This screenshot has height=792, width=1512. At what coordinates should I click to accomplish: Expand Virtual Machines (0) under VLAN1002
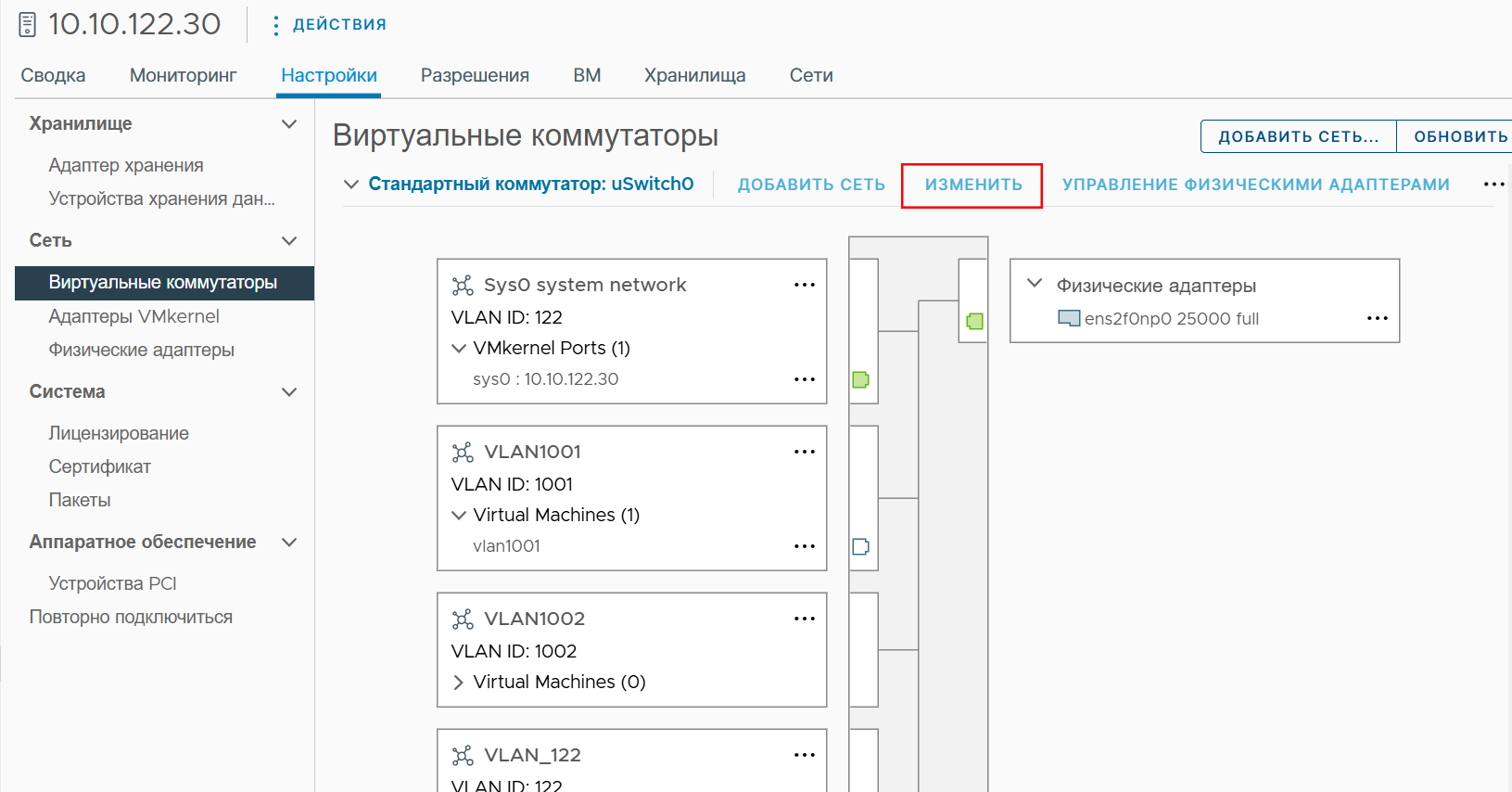point(459,683)
